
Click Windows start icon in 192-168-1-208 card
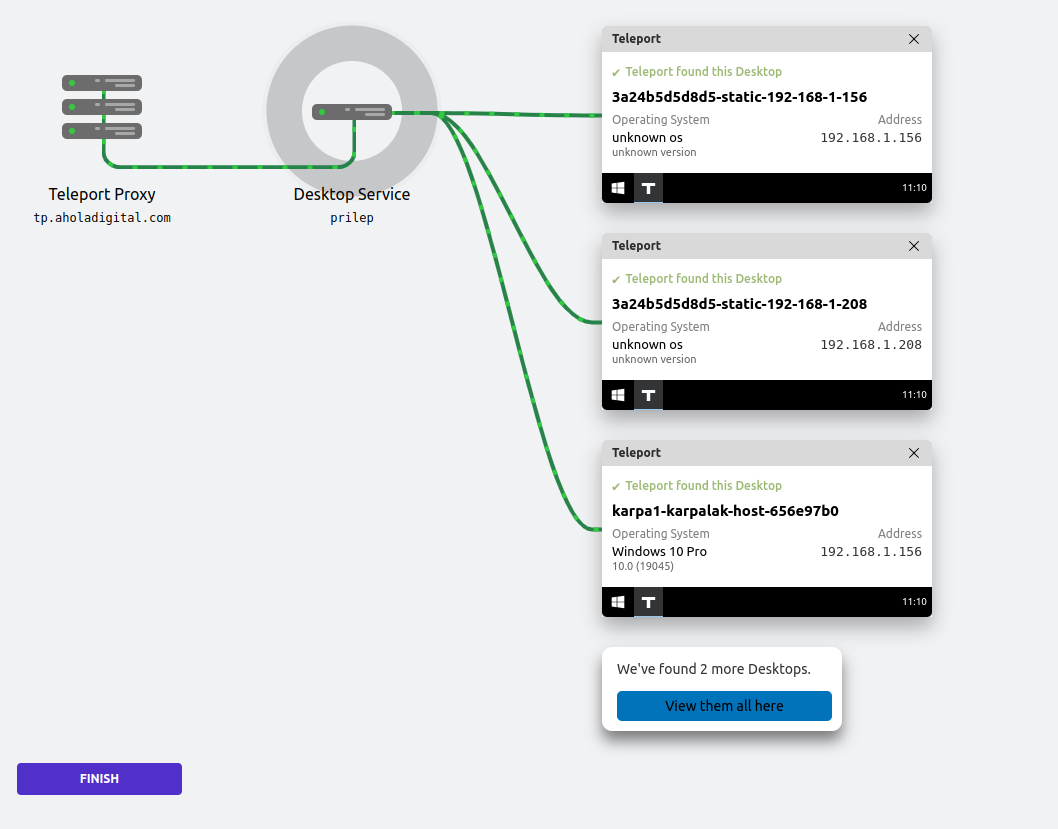(x=618, y=395)
